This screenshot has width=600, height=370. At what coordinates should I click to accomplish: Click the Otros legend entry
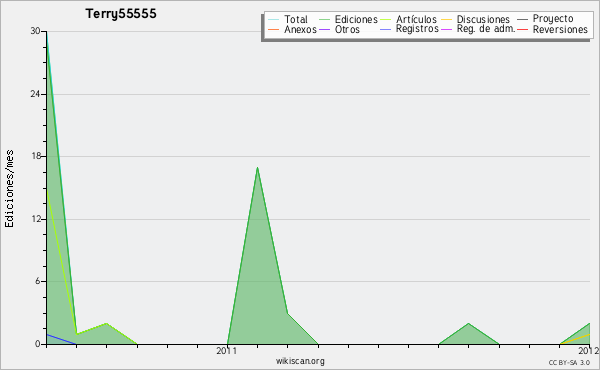pyautogui.click(x=339, y=29)
